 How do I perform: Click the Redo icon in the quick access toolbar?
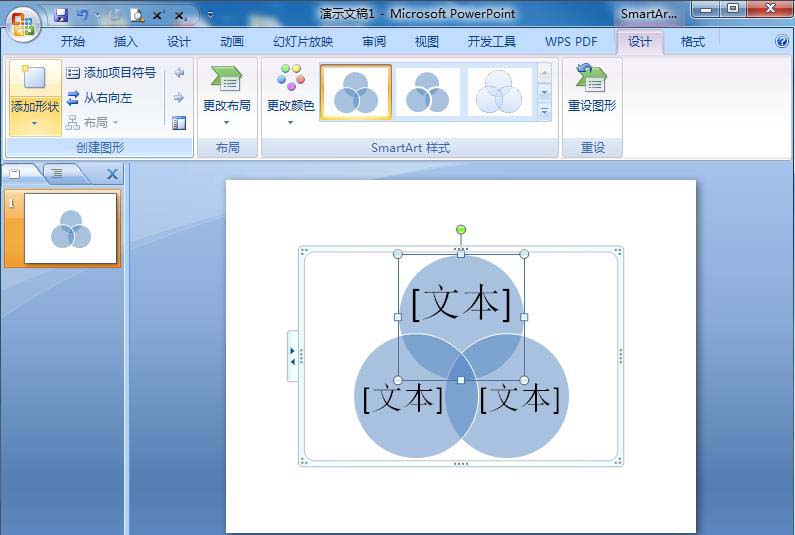click(115, 15)
